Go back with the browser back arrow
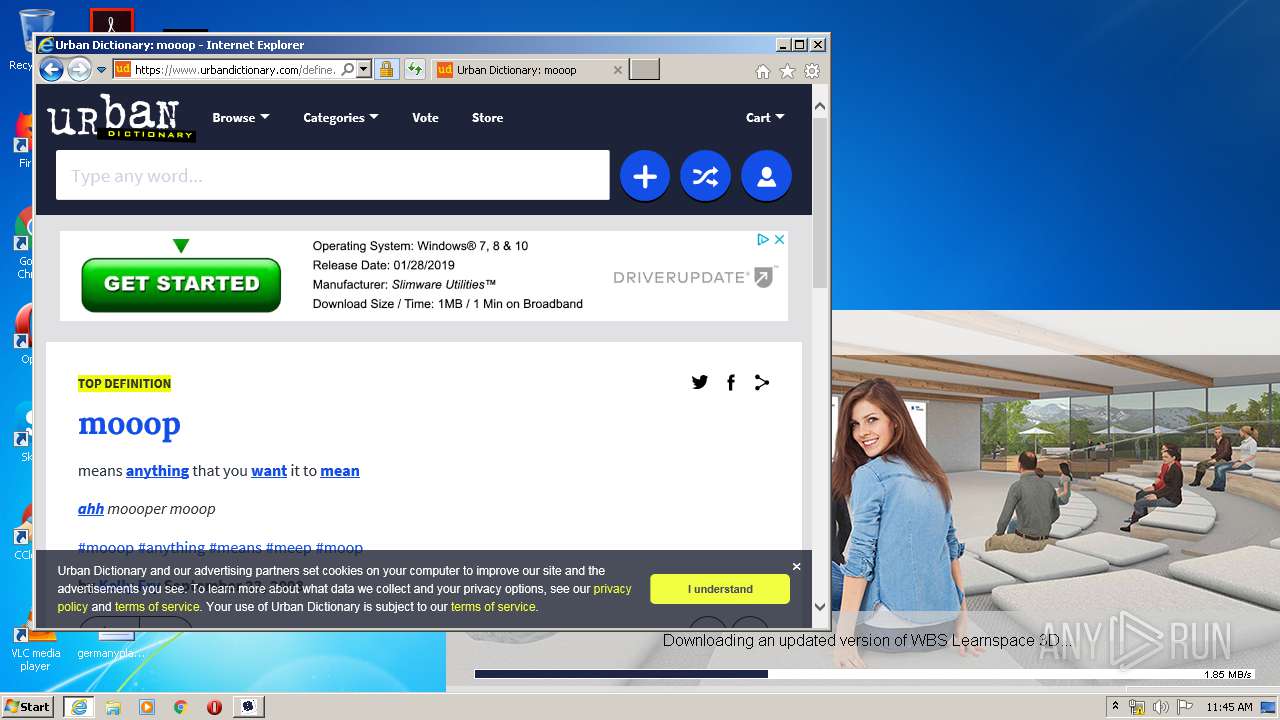Screen dimensions: 1280x720 [x=51, y=70]
